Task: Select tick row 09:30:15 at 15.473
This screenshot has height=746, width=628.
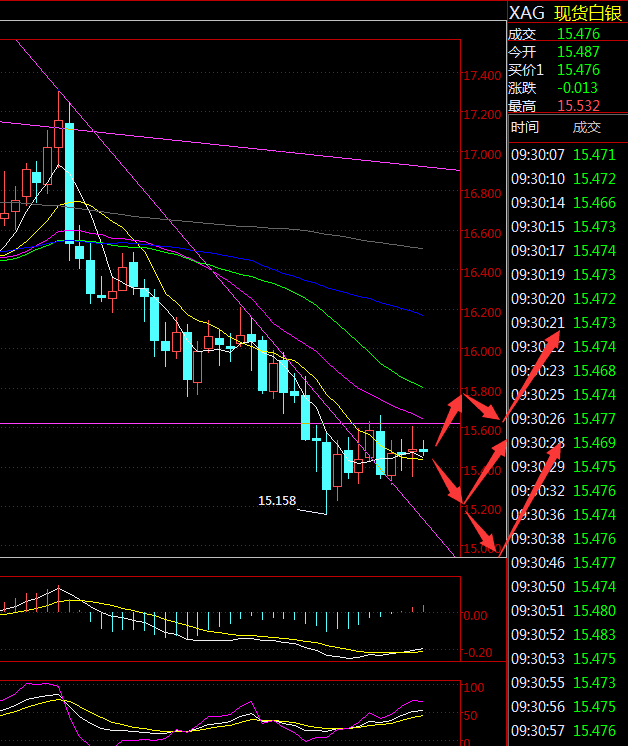Action: pyautogui.click(x=563, y=227)
